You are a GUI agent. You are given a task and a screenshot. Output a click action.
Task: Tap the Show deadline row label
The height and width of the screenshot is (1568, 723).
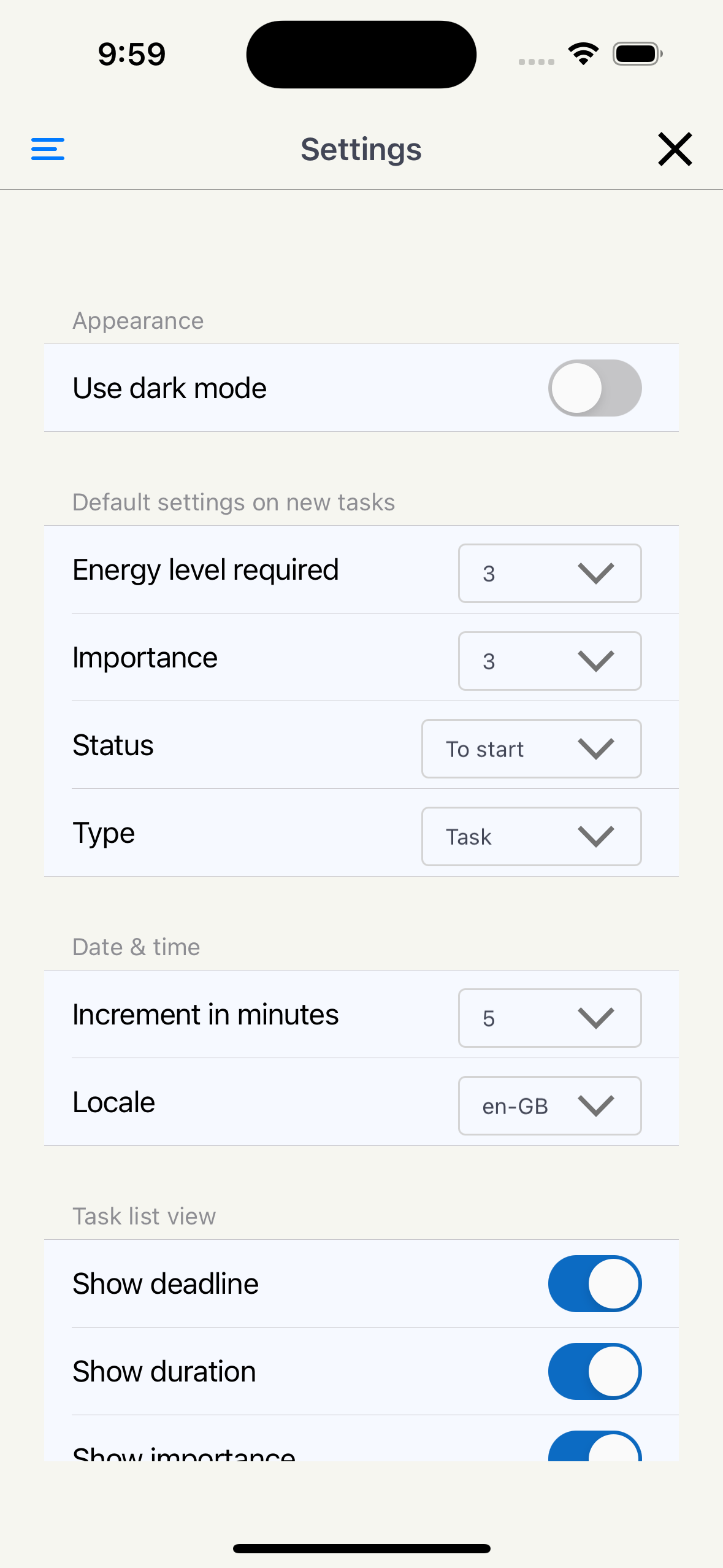click(x=166, y=1284)
